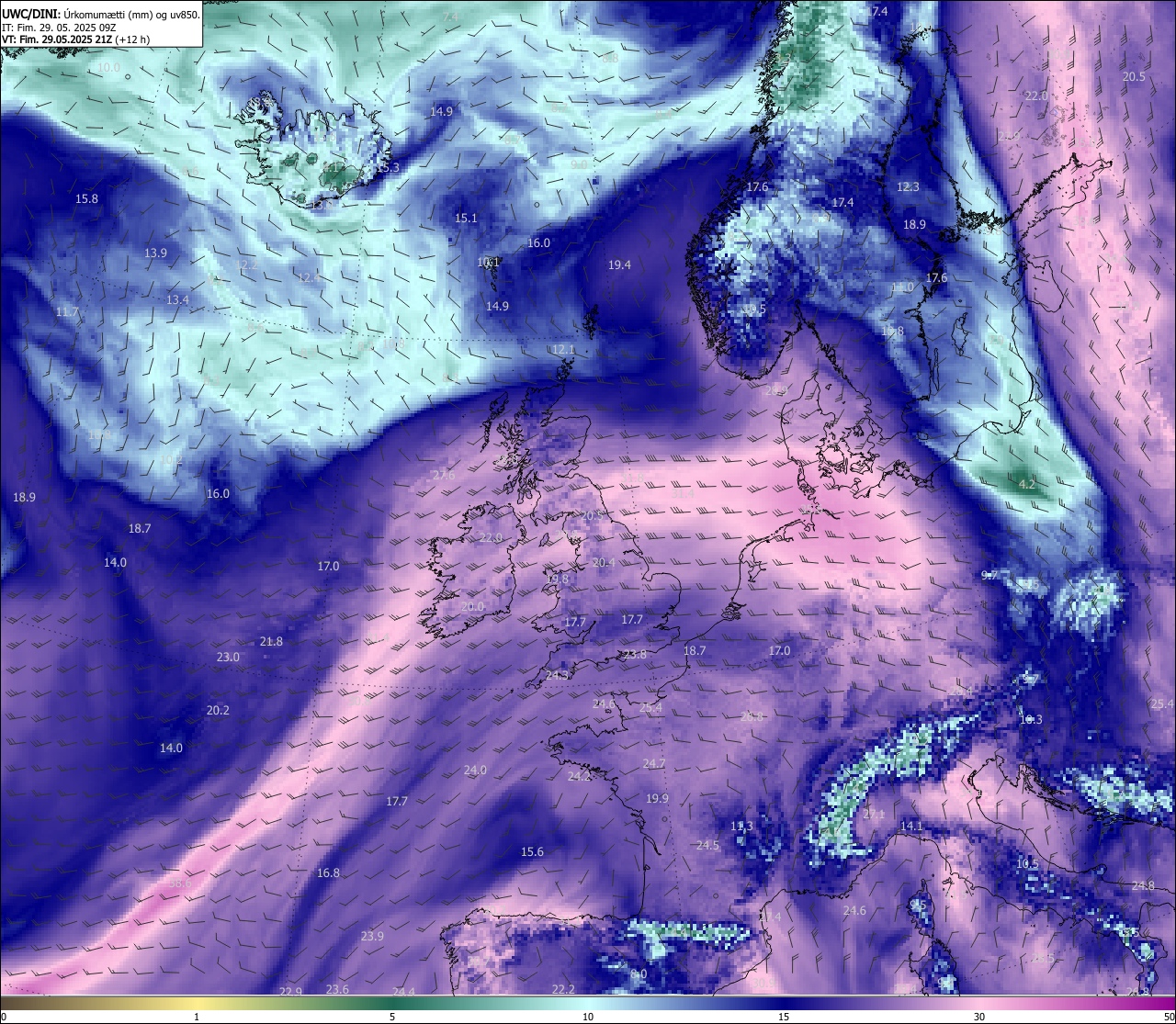This screenshot has height=1024, width=1176.
Task: Click the 24.8 value near the right edge
Action: pyautogui.click(x=1143, y=885)
